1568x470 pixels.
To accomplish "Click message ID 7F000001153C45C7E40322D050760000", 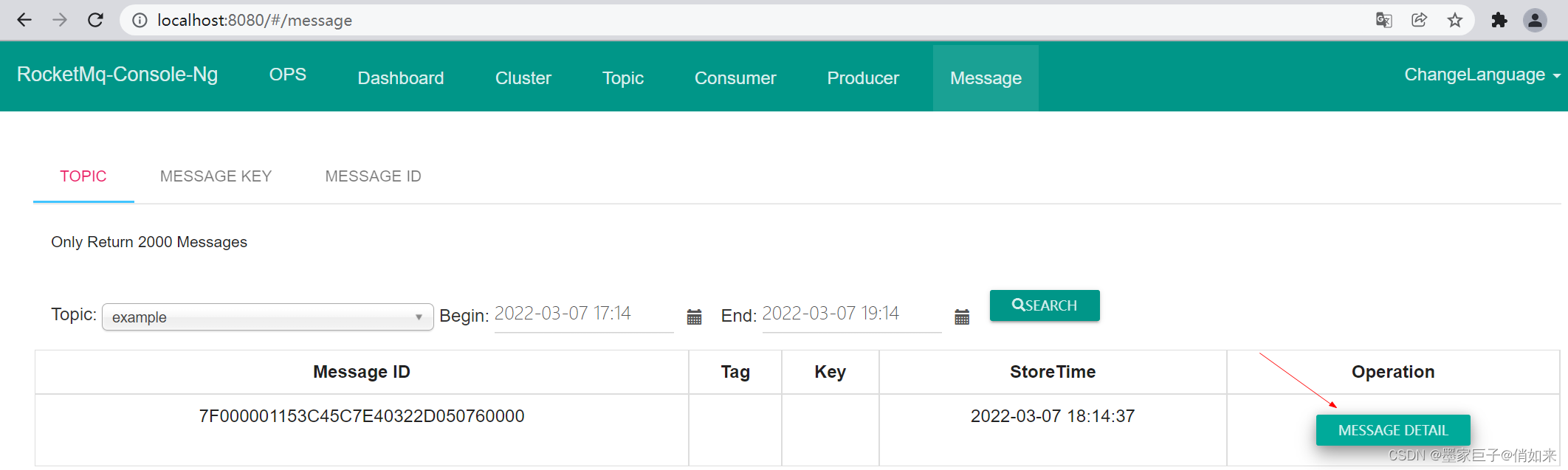I will pos(362,416).
